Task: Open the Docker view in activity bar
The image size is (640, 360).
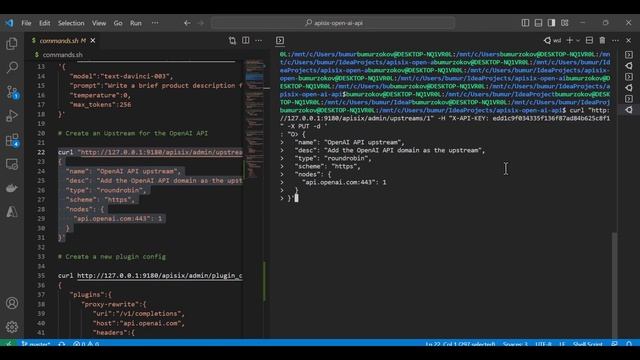Action: click(12, 188)
